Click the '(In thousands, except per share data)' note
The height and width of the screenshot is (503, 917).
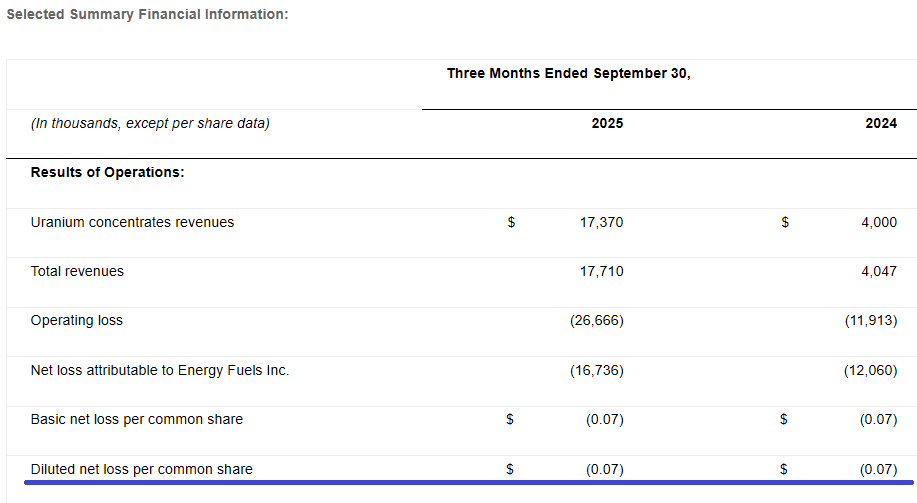(150, 123)
